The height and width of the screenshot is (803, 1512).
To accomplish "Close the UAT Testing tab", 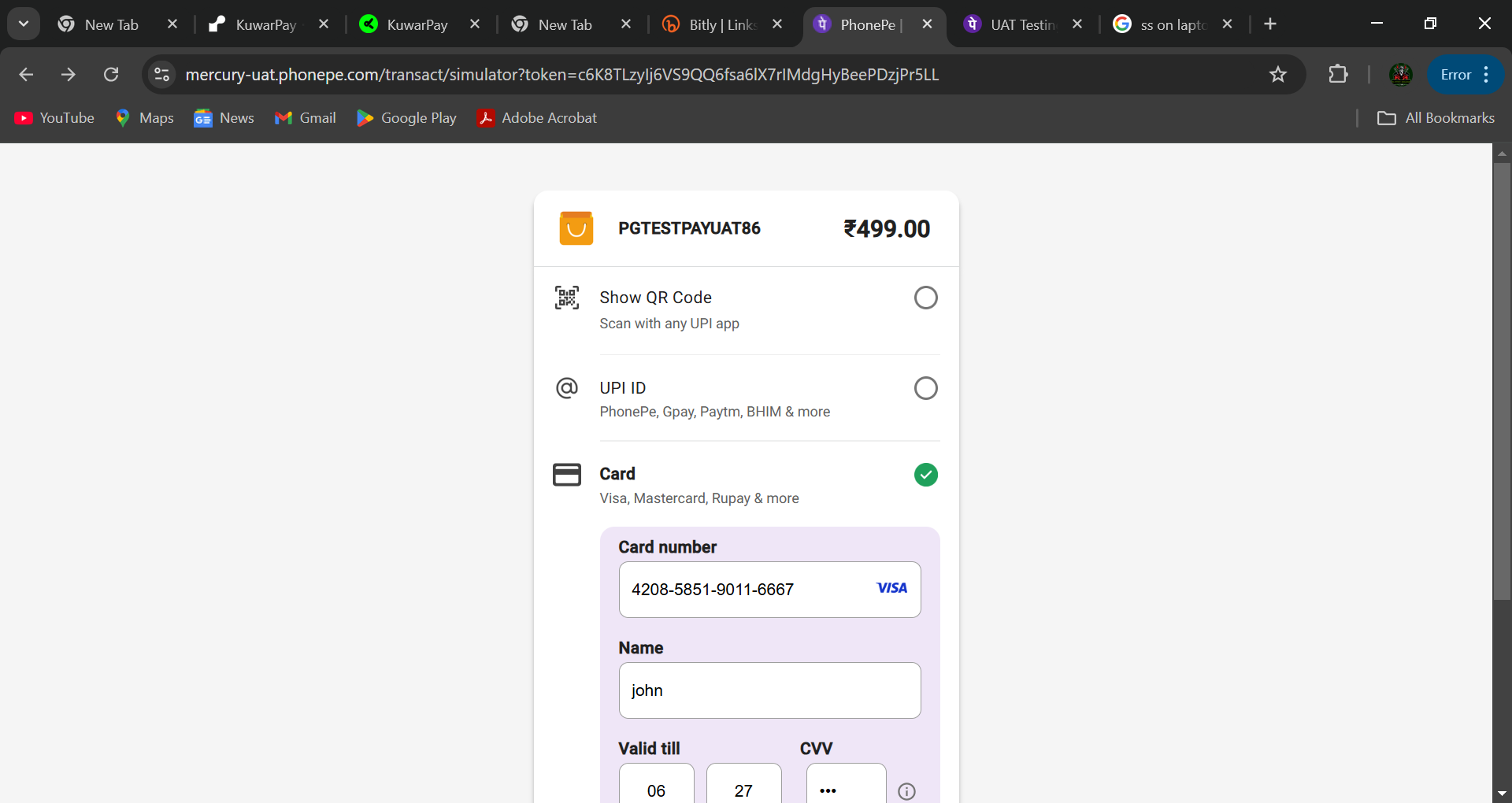I will coord(1077,24).
